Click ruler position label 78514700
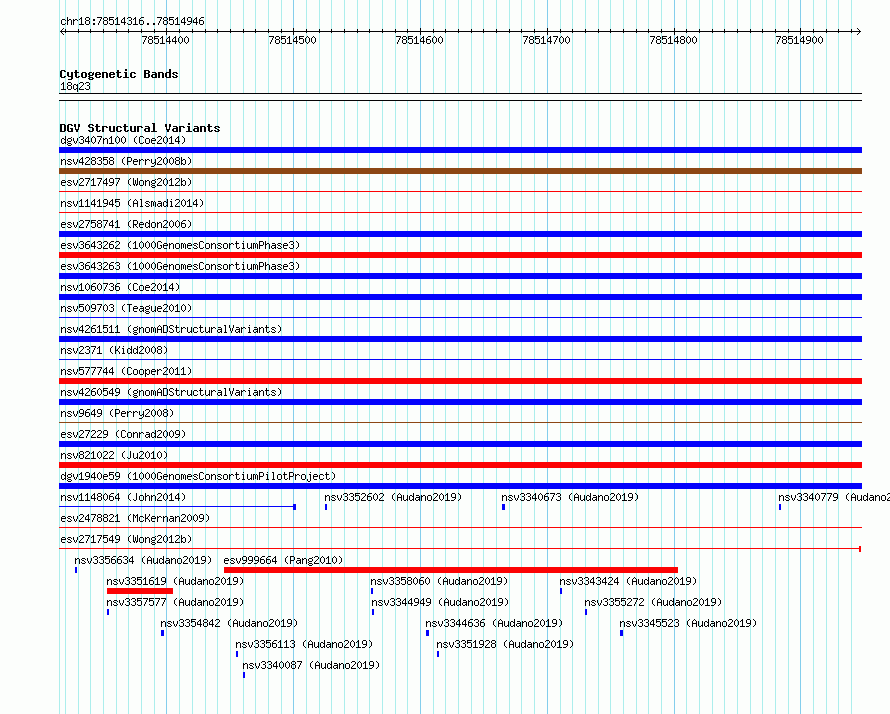The width and height of the screenshot is (890, 714). (x=547, y=40)
